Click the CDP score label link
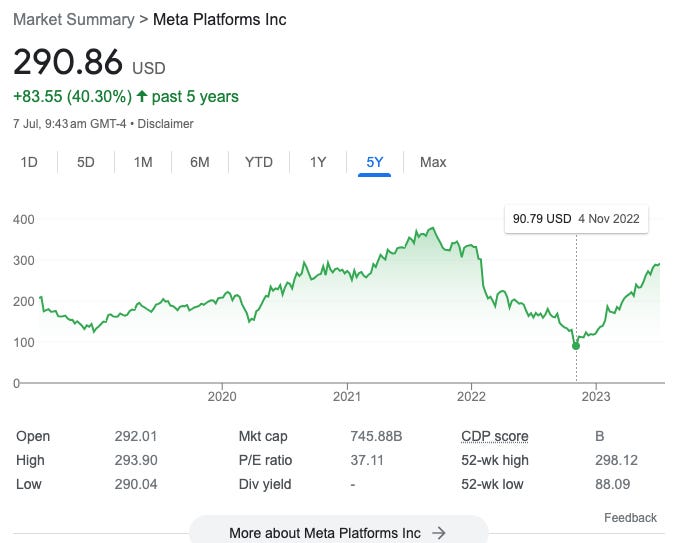The image size is (698, 543). (495, 436)
